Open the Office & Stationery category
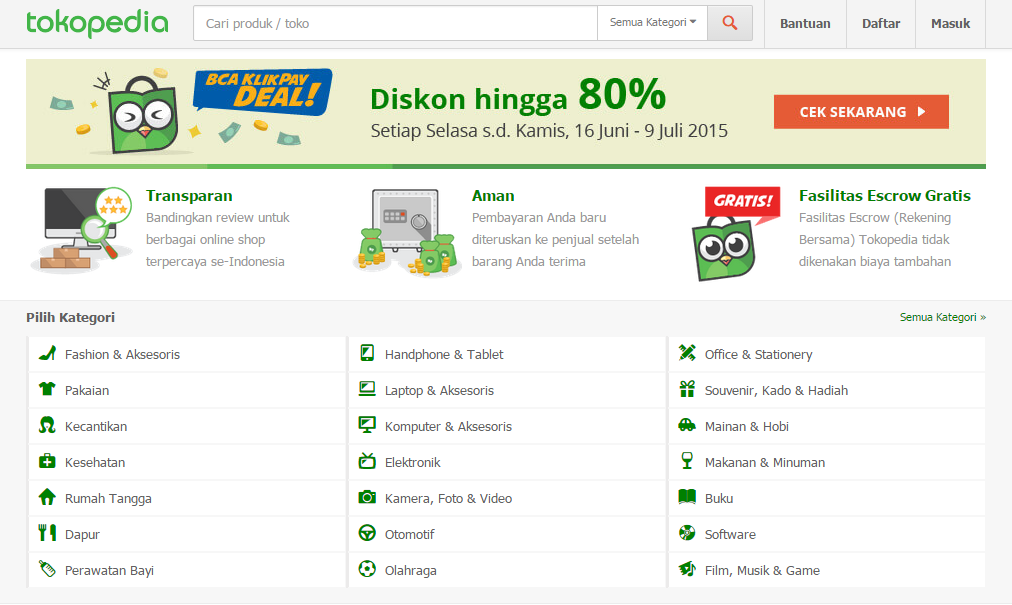 coord(827,354)
